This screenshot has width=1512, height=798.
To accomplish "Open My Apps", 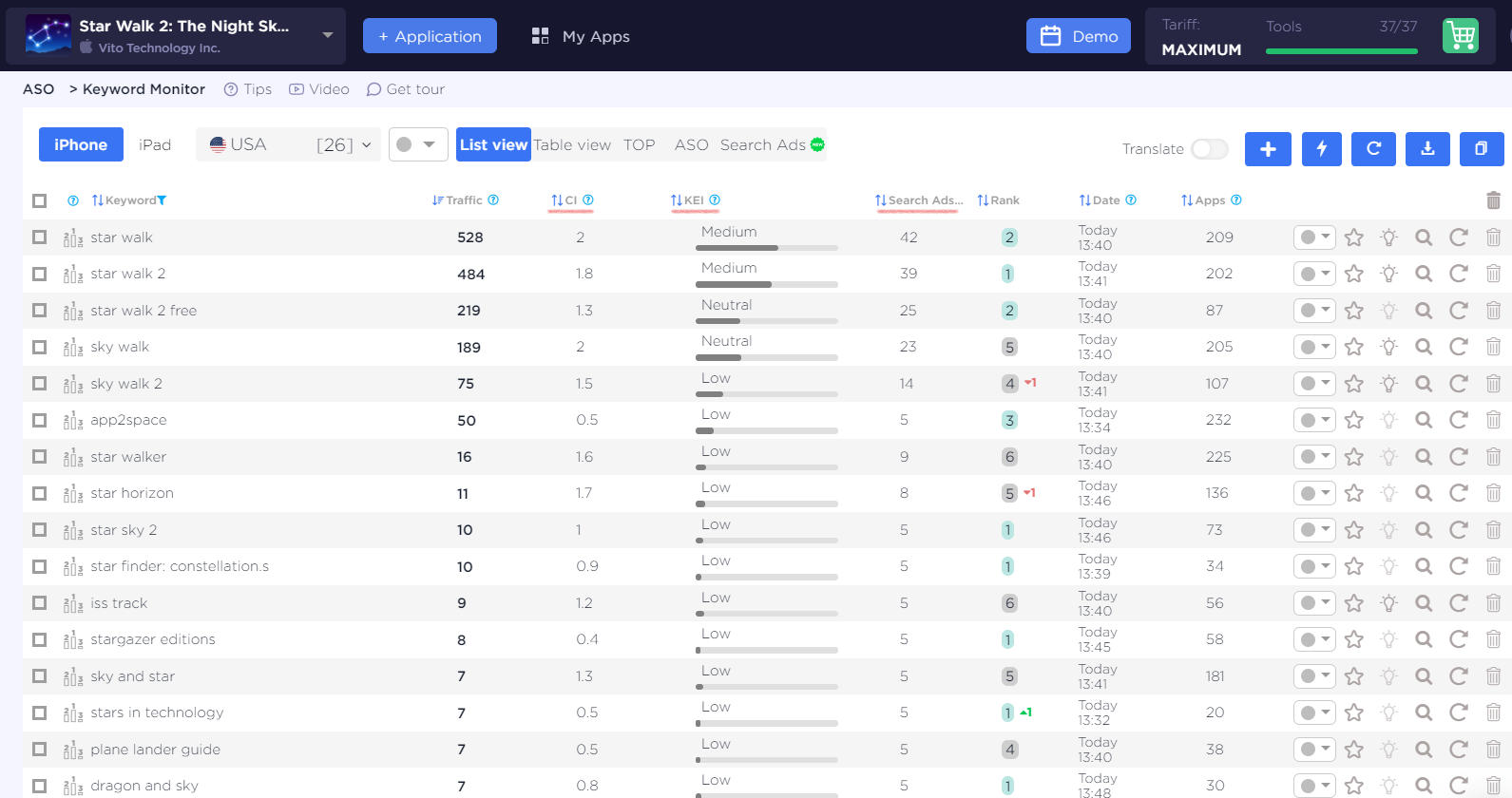I will [x=581, y=36].
